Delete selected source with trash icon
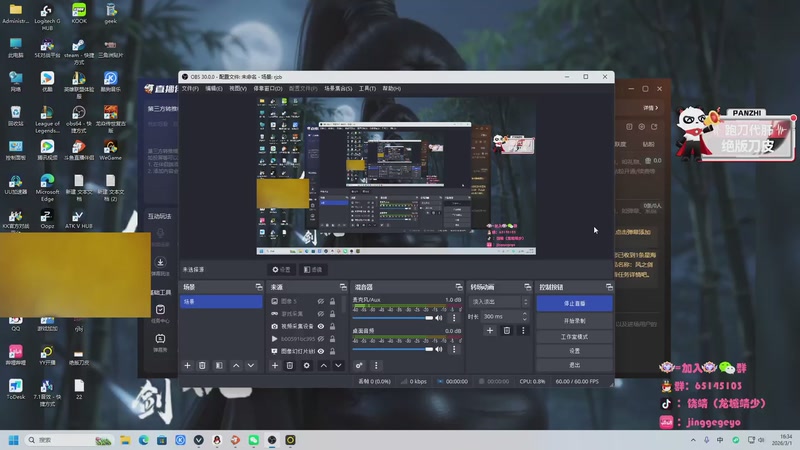Screen dimensions: 800x450 (289, 365)
